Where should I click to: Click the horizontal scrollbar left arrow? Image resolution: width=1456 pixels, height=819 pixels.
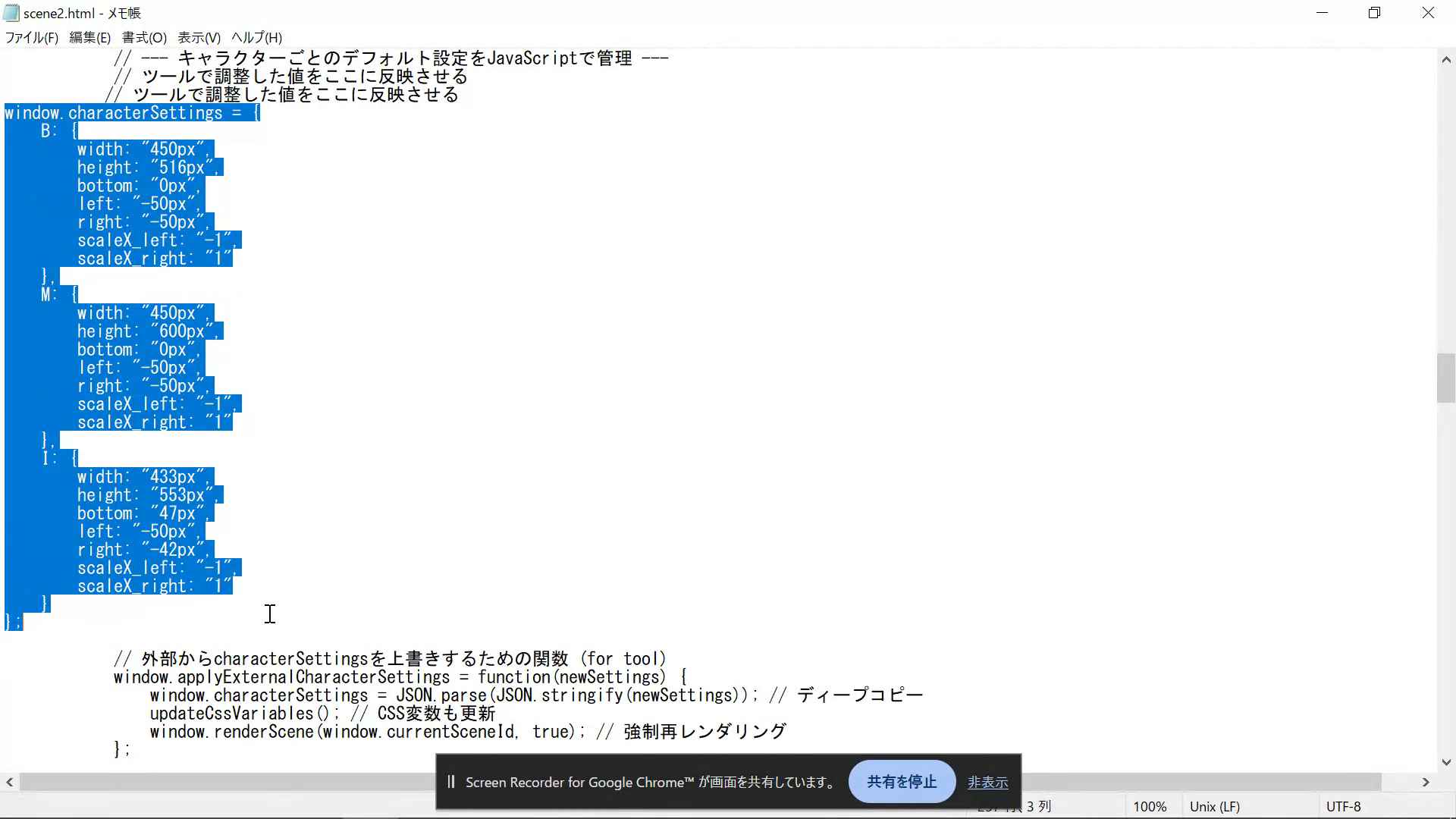pyautogui.click(x=9, y=782)
